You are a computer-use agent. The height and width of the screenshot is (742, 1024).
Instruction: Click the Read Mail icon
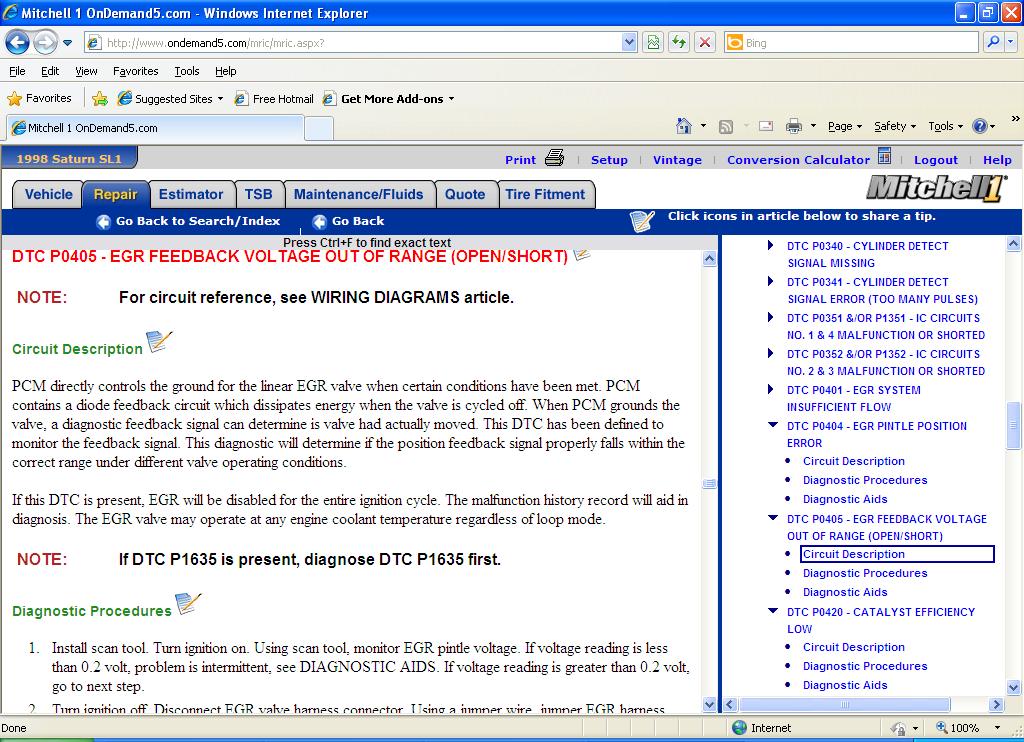[766, 126]
